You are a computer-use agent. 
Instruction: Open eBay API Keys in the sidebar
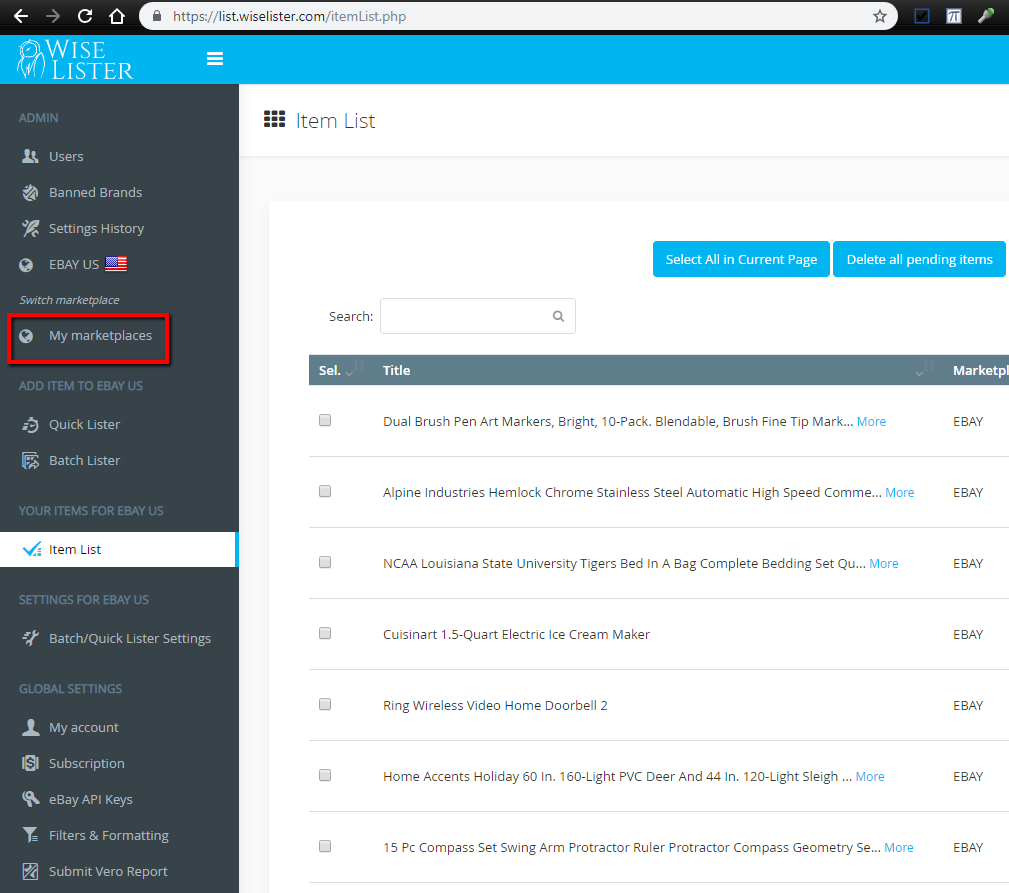coord(91,799)
